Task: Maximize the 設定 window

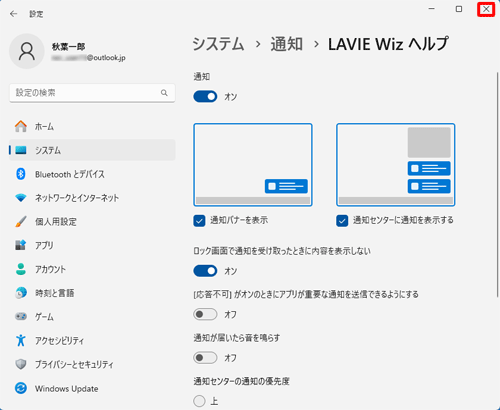Action: (x=459, y=9)
